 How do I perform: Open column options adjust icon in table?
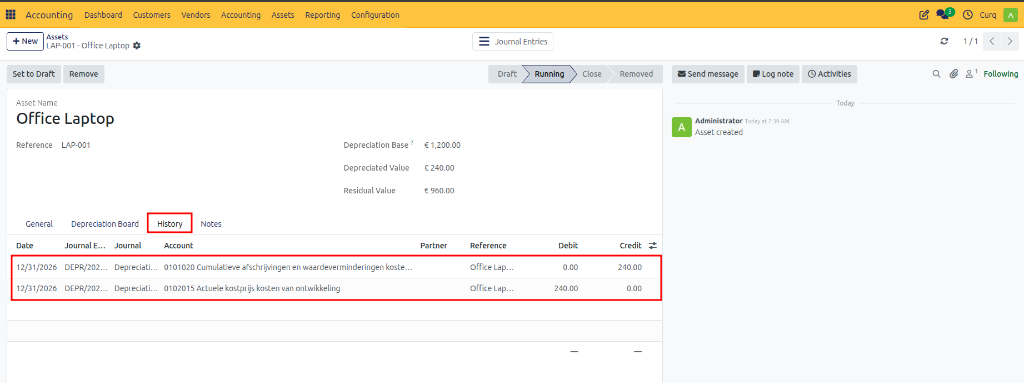[653, 246]
